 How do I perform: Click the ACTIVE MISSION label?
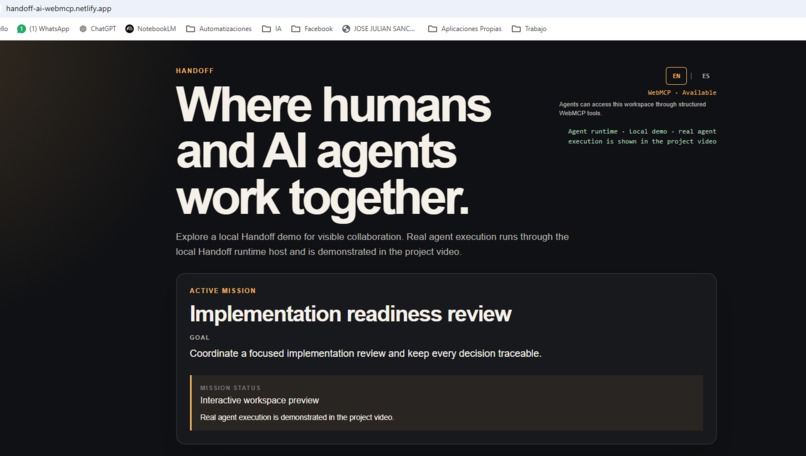223,291
